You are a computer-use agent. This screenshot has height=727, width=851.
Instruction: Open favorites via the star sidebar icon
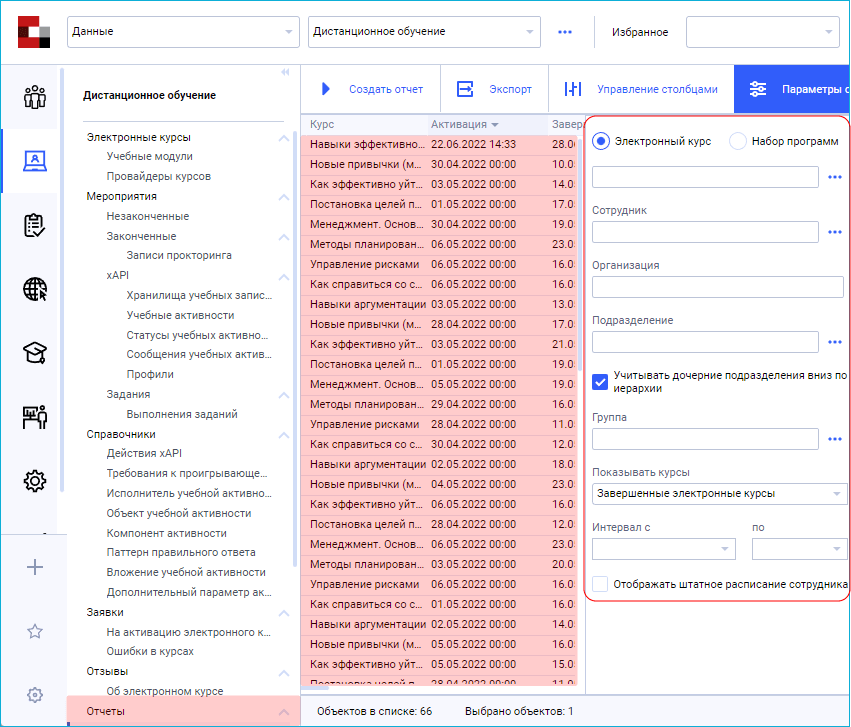coord(35,630)
